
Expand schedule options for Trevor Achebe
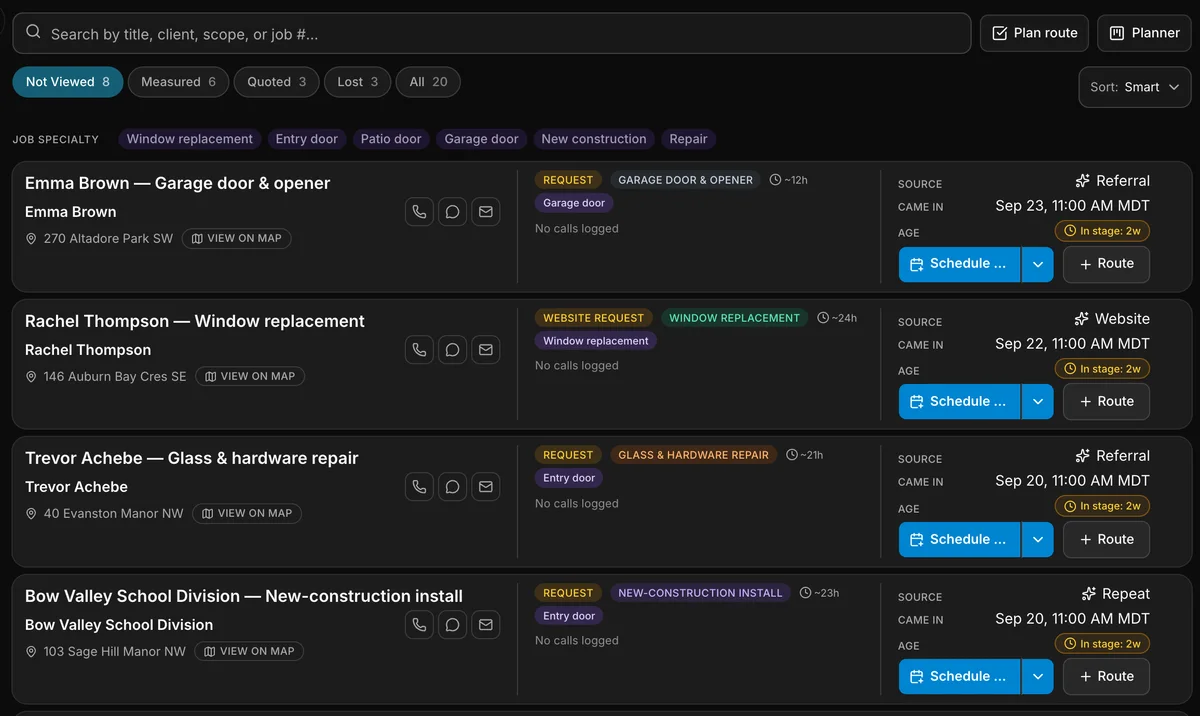click(1037, 539)
